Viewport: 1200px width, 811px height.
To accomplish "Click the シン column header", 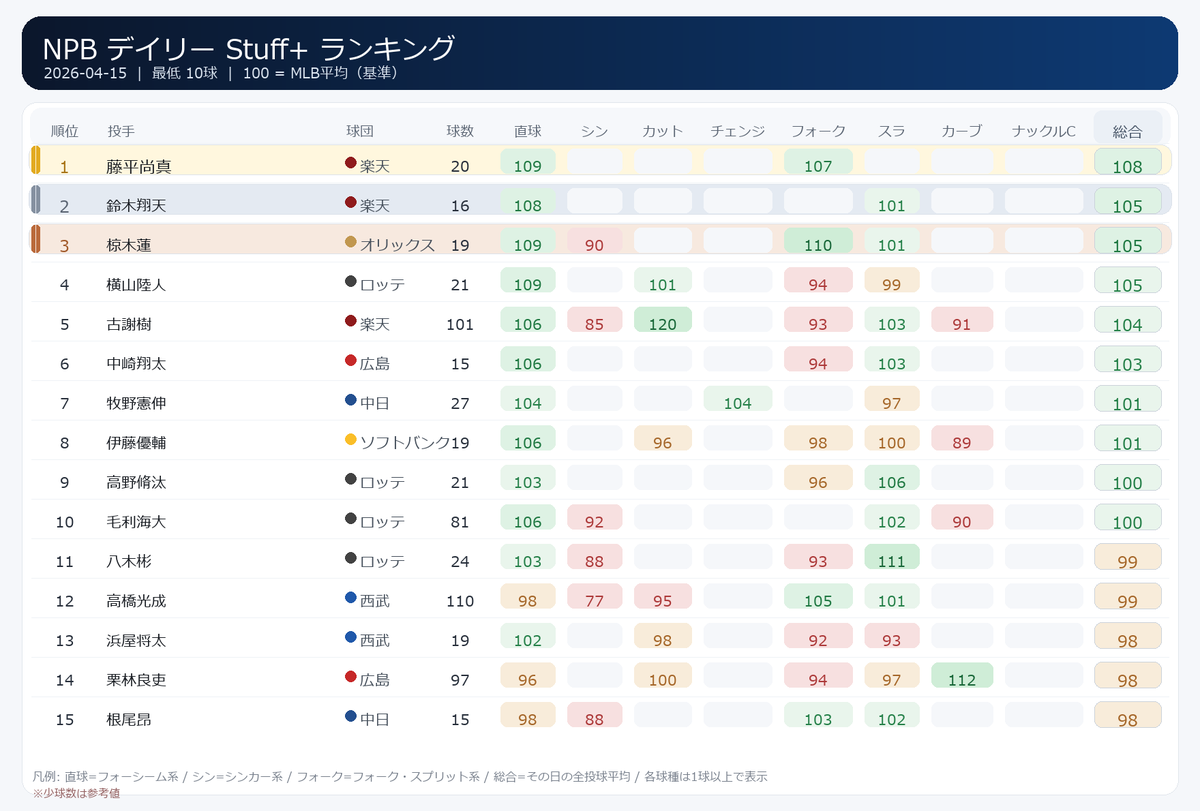I will [595, 131].
